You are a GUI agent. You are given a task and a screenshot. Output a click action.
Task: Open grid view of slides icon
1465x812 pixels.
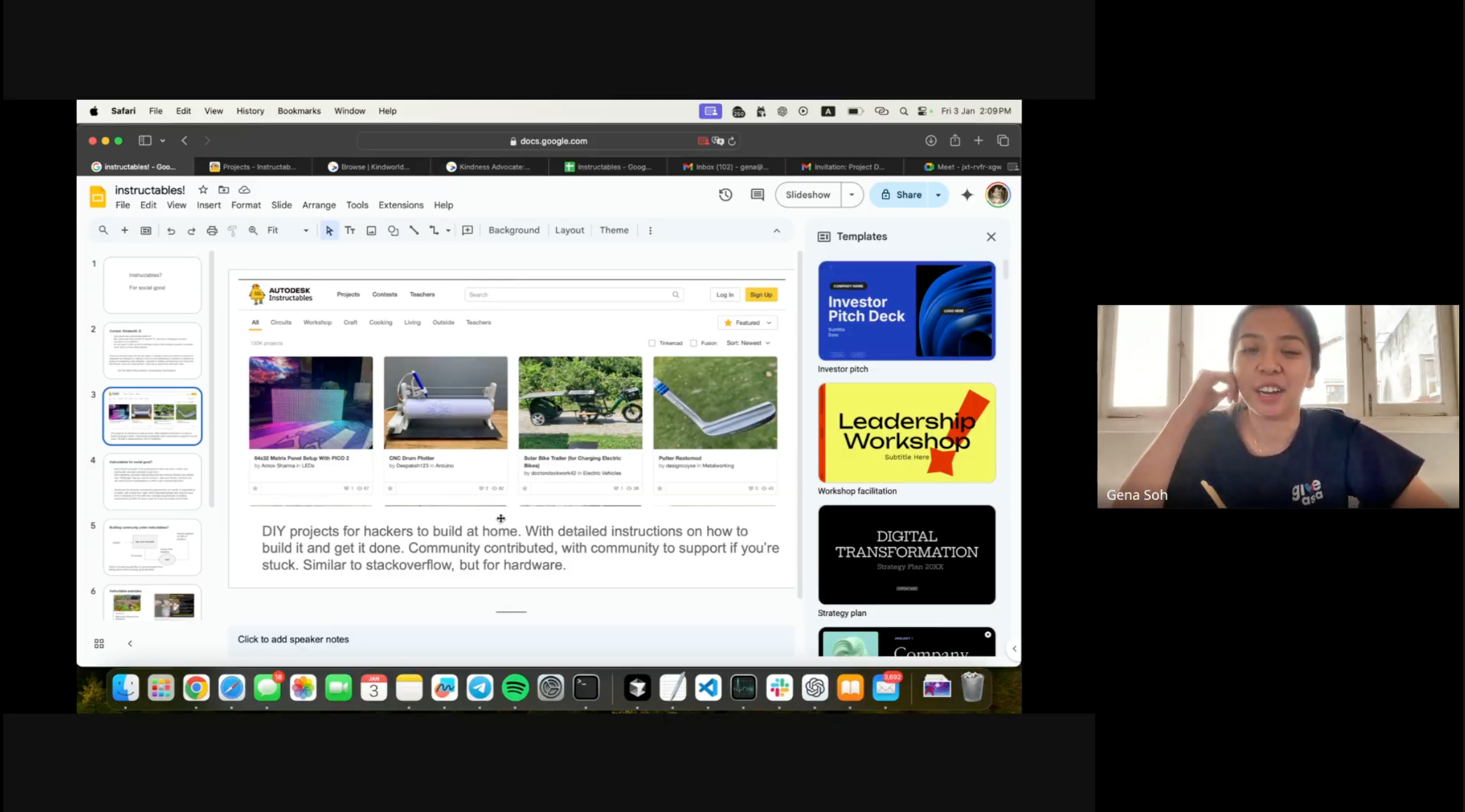(99, 644)
